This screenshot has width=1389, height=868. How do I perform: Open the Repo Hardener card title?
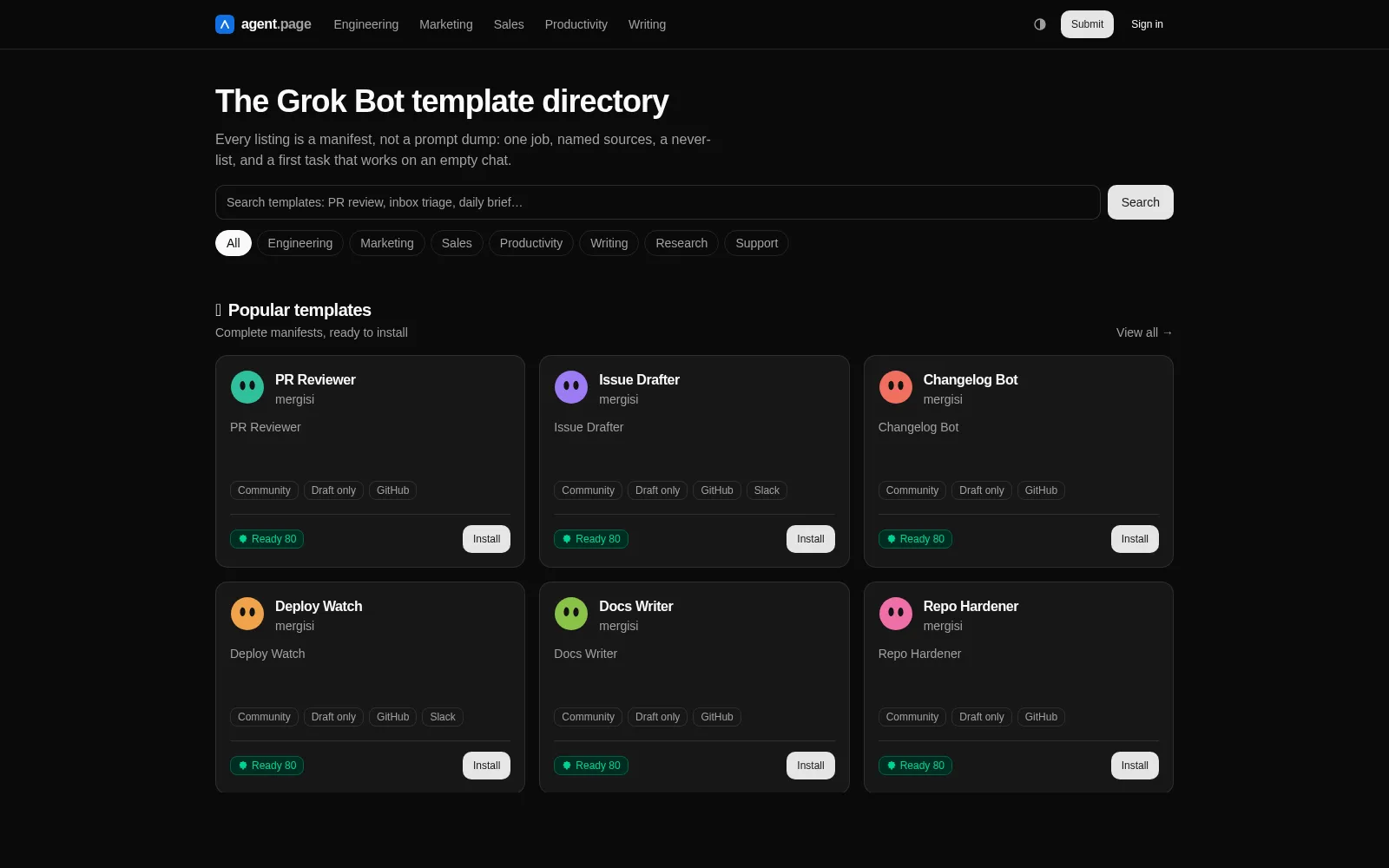[x=971, y=606]
